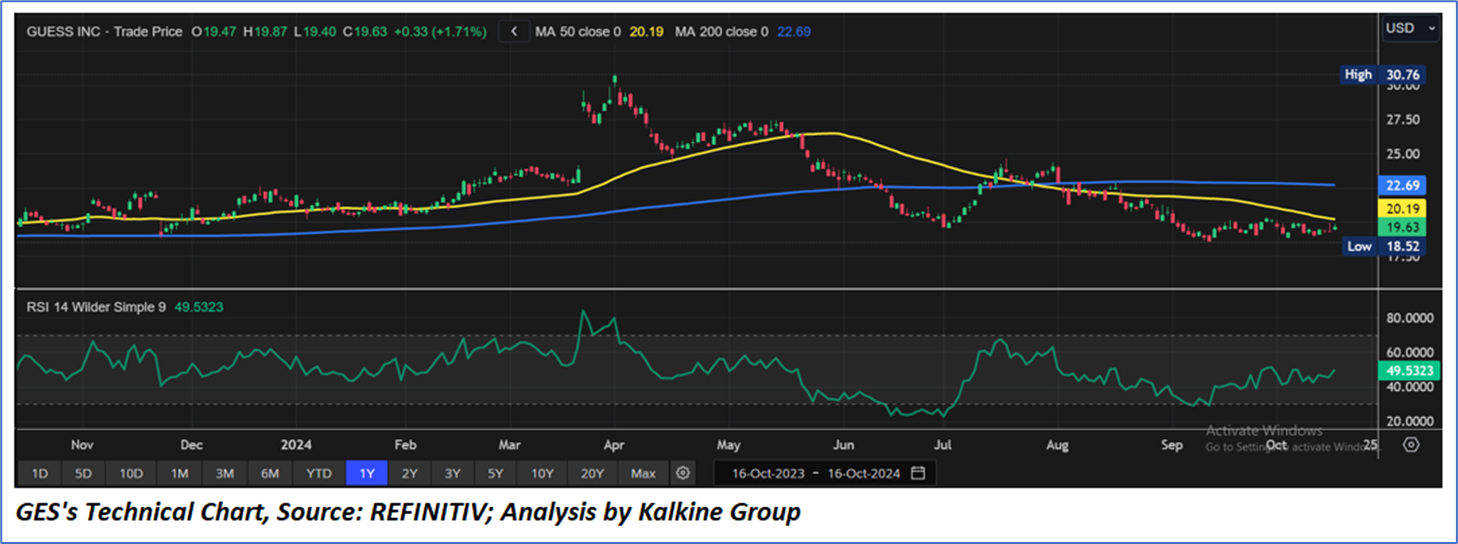The height and width of the screenshot is (544, 1458).
Task: Click the Jul label on time axis
Action: pos(943,444)
